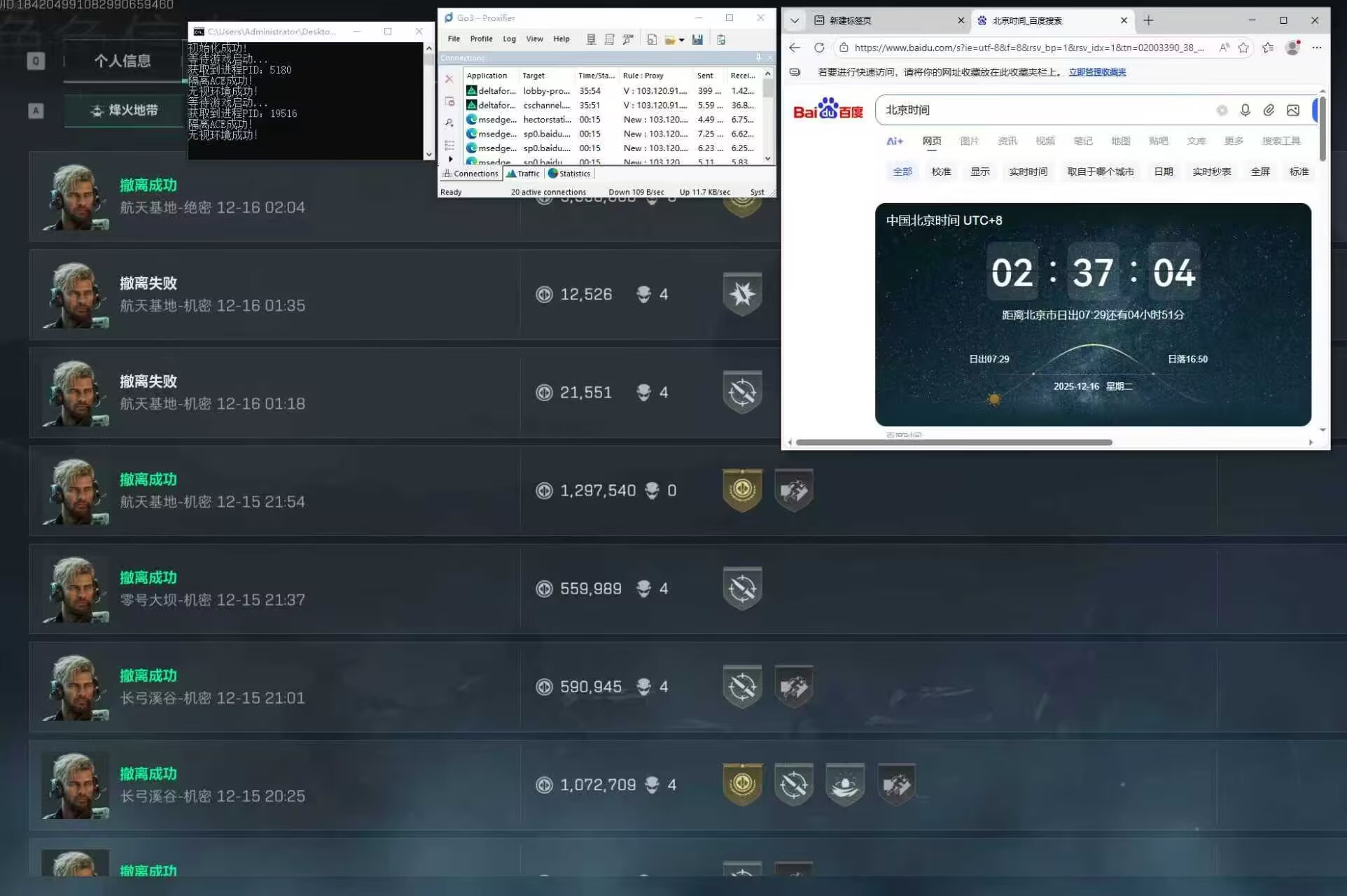Click Baidu voice search microphone icon
This screenshot has width=1347, height=896.
[x=1245, y=110]
